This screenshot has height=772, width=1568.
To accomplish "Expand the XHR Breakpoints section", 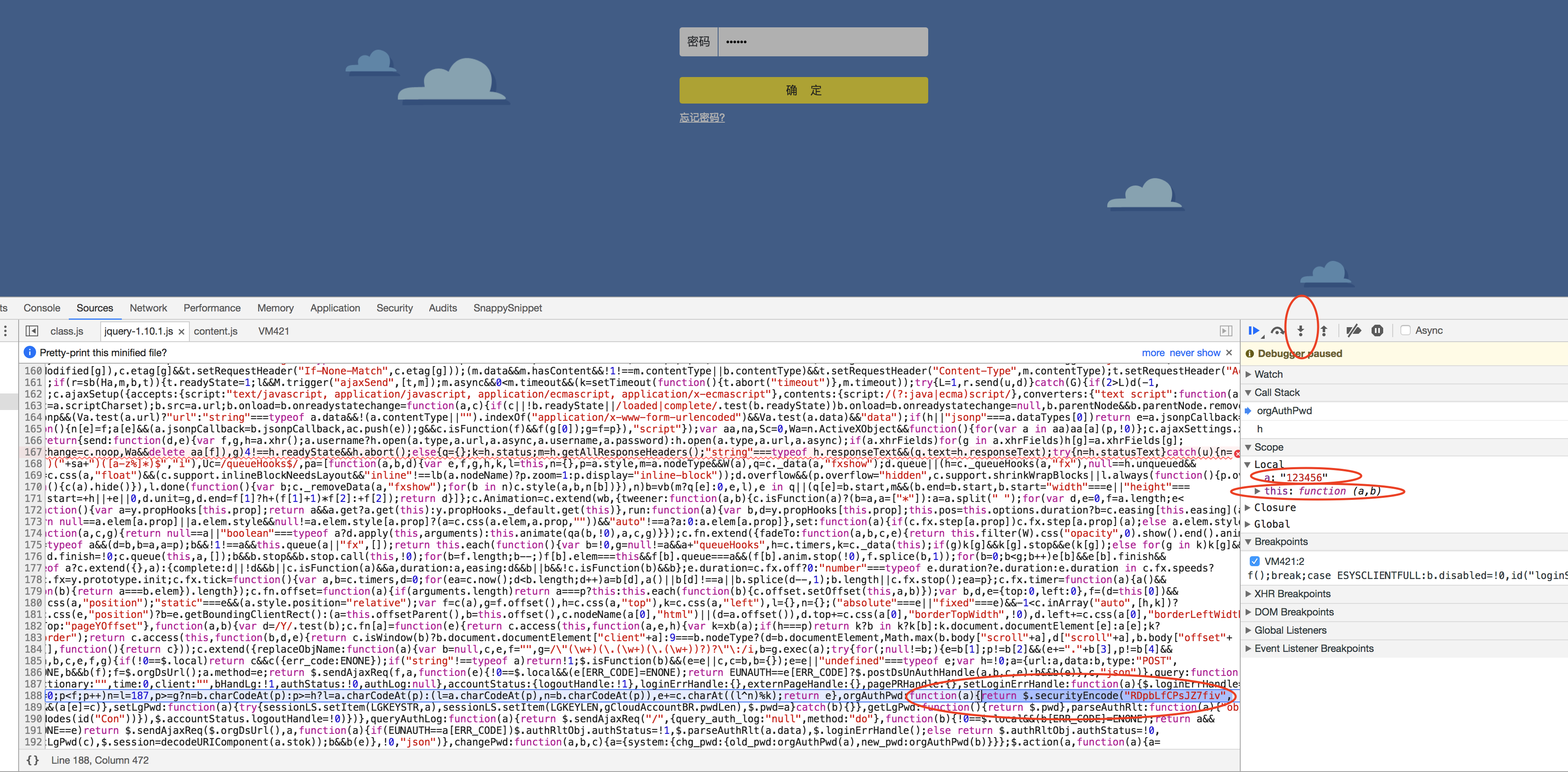I will click(x=1292, y=594).
